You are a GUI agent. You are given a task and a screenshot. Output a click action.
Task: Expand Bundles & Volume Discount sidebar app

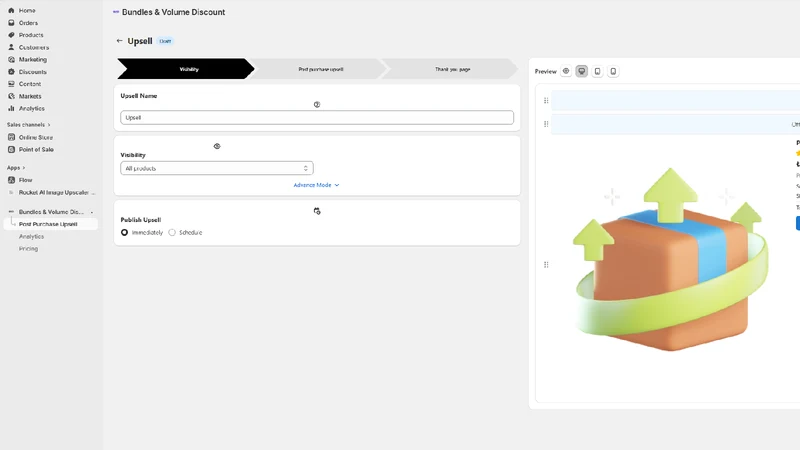point(51,212)
